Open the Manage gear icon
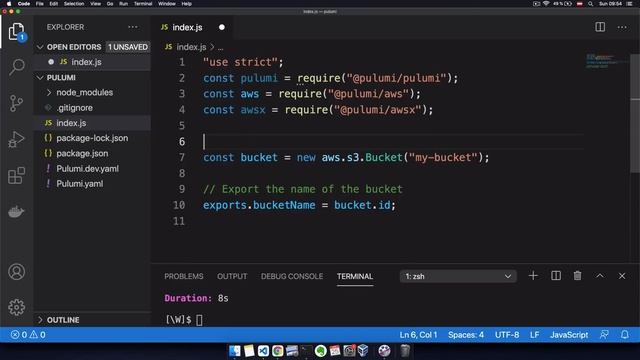 click(16, 307)
